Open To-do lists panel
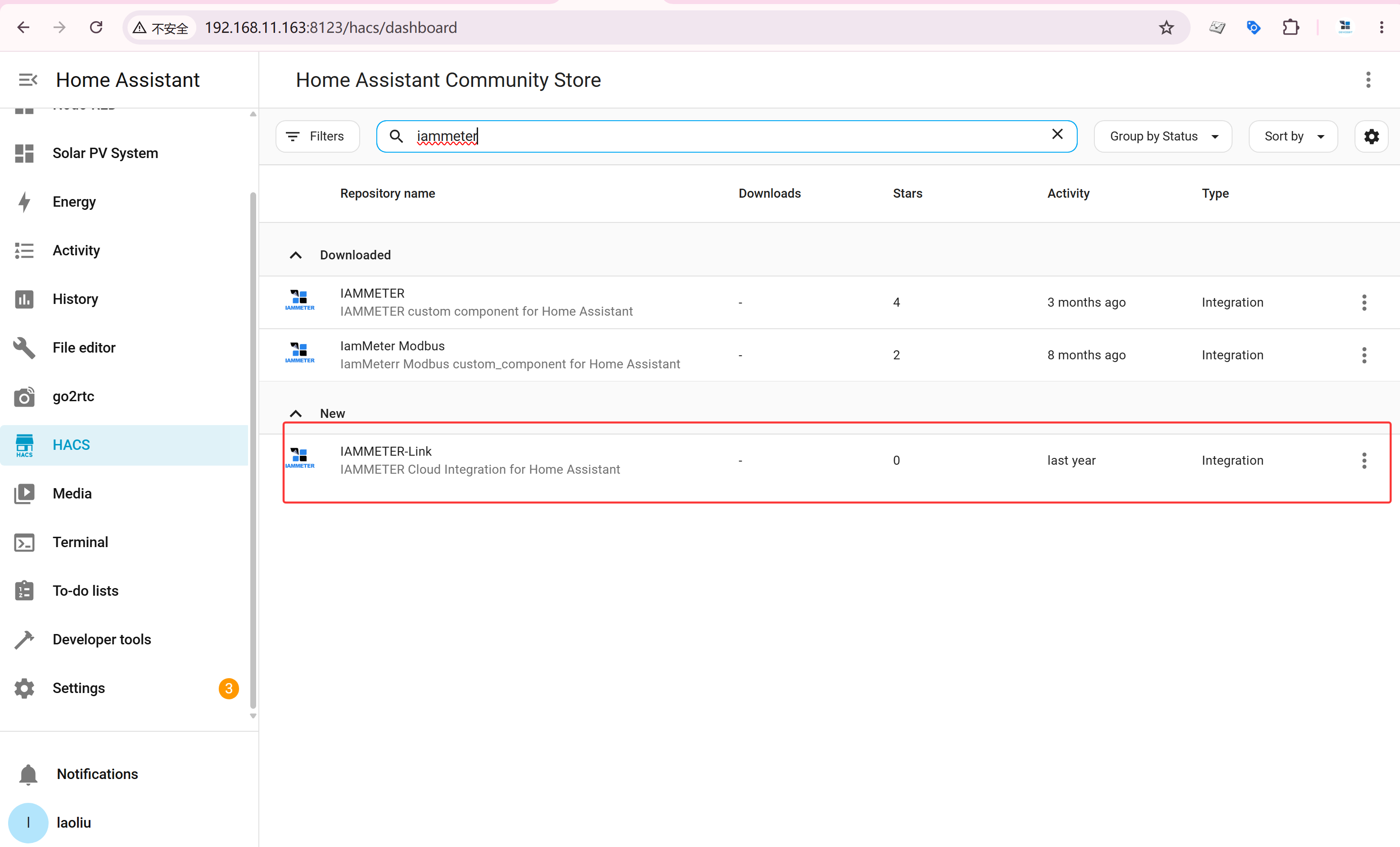The width and height of the screenshot is (1400, 847). pyautogui.click(x=124, y=591)
